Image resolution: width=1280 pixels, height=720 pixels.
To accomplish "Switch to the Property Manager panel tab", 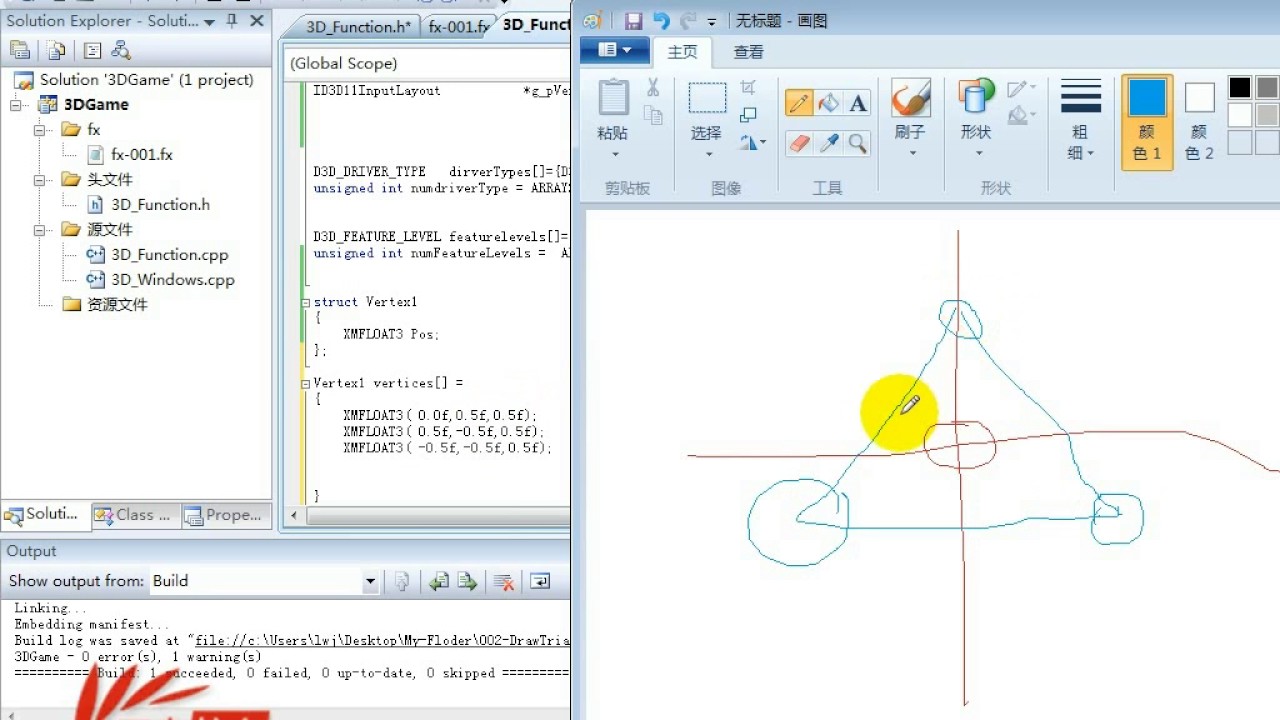I will pos(224,514).
